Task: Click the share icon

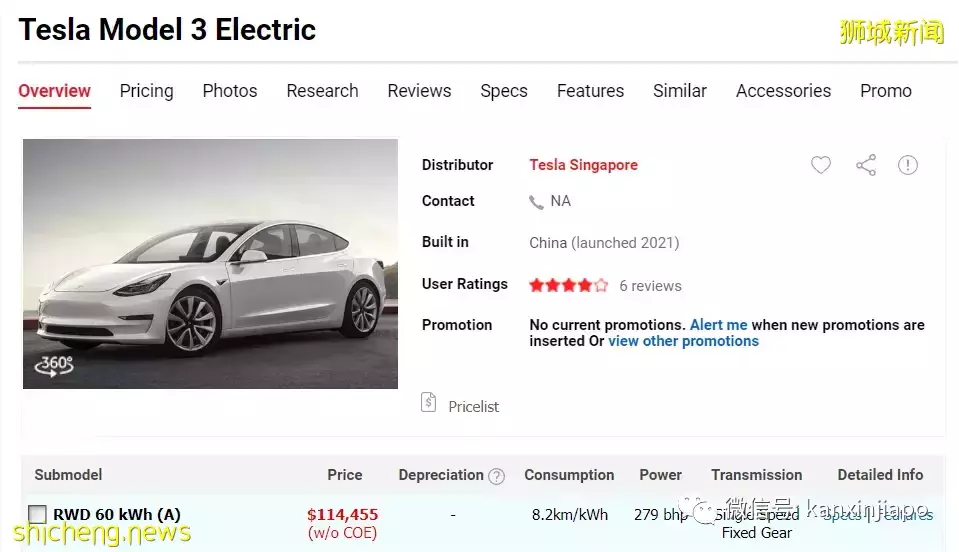Action: 866,165
